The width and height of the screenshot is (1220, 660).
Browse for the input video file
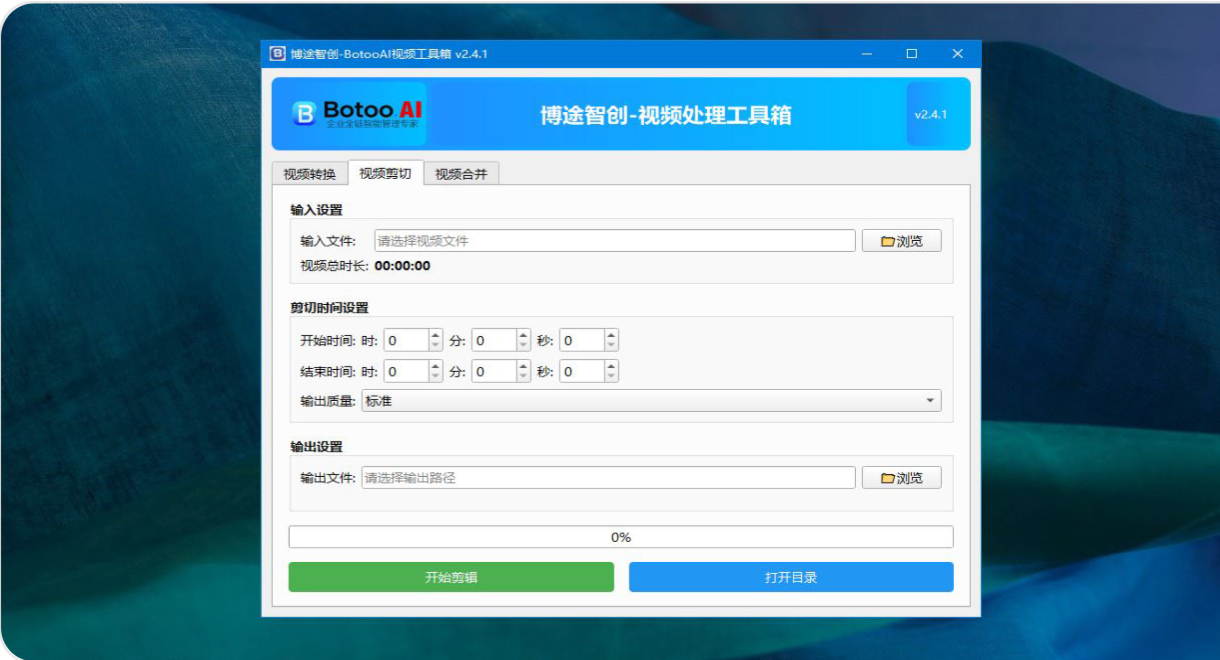point(901,241)
